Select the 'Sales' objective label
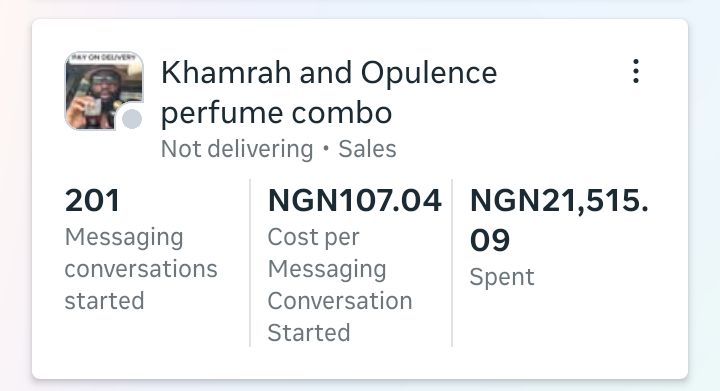This screenshot has height=391, width=720. click(x=367, y=149)
